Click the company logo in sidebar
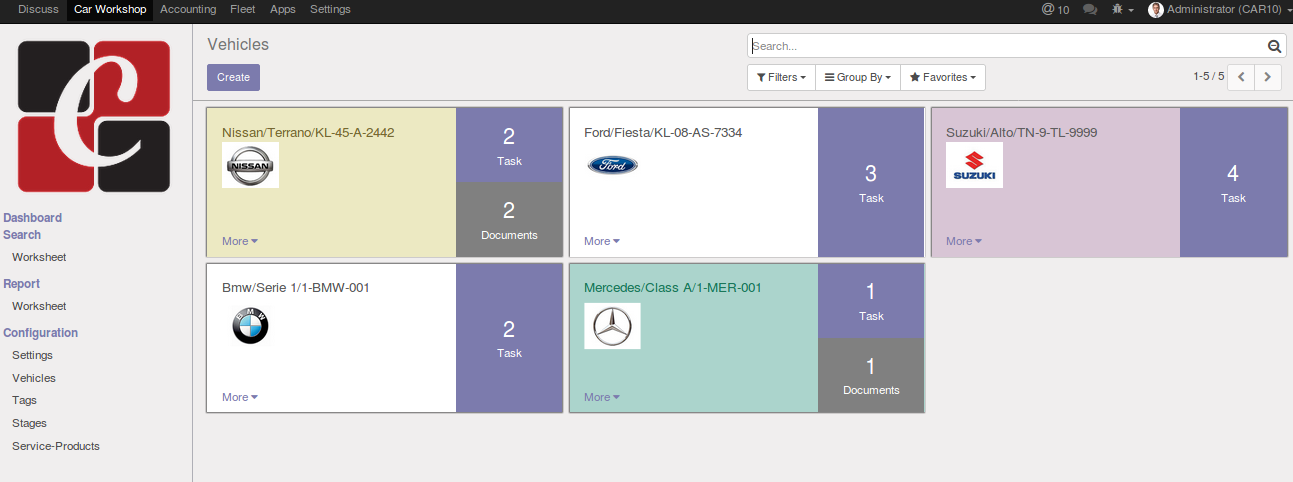 [x=96, y=115]
